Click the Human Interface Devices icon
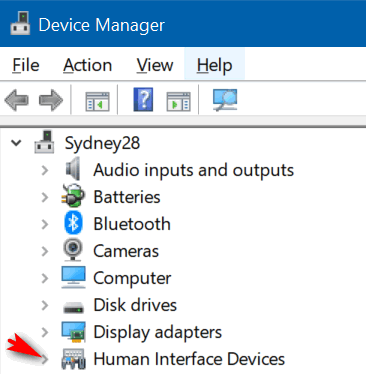Image resolution: width=366 pixels, height=374 pixels. tap(73, 359)
